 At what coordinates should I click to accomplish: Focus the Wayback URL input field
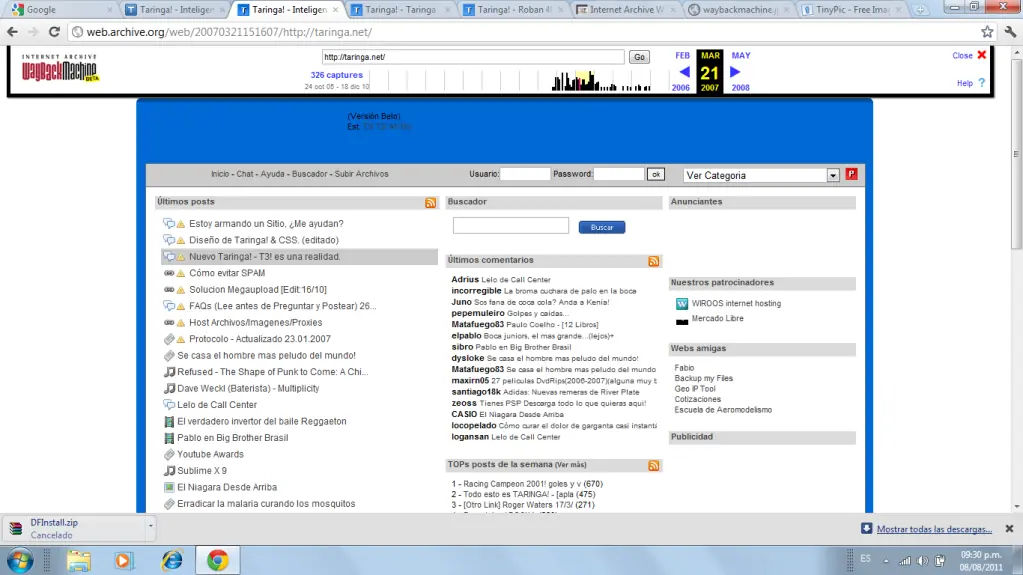coord(473,57)
